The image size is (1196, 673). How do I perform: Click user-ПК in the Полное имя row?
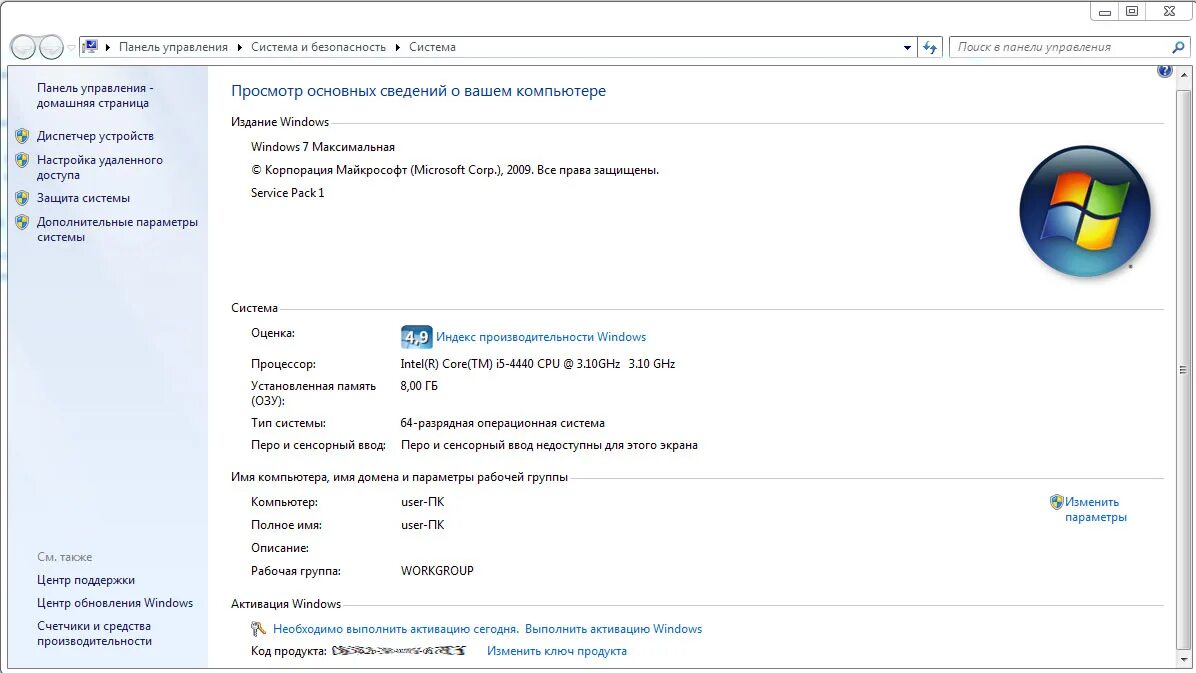click(x=423, y=525)
